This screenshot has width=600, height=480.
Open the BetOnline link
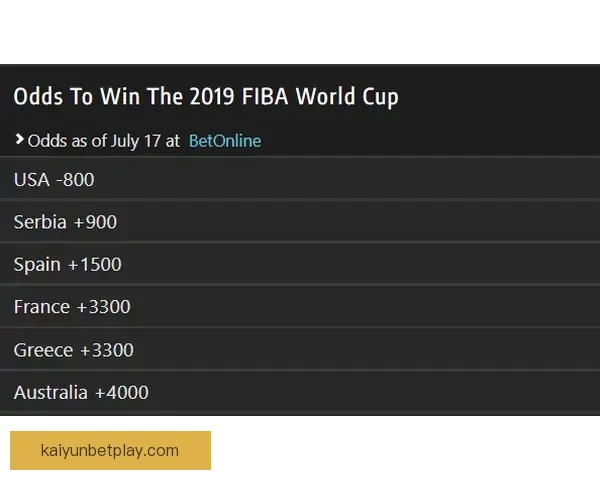[x=225, y=141]
